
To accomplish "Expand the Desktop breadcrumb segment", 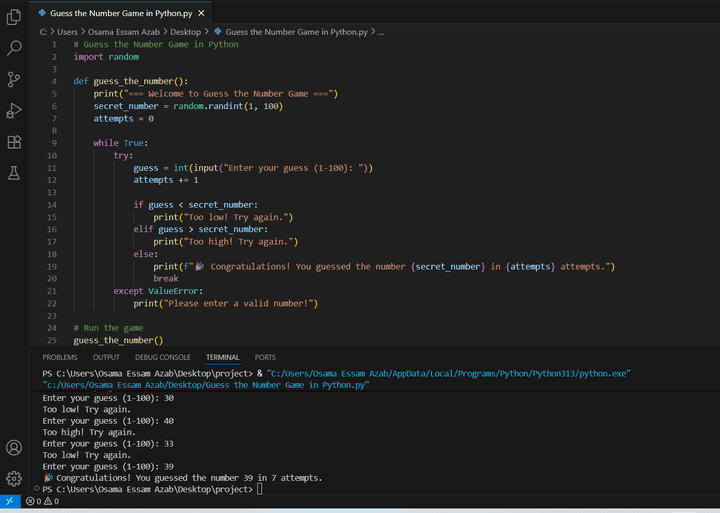I will coord(185,32).
